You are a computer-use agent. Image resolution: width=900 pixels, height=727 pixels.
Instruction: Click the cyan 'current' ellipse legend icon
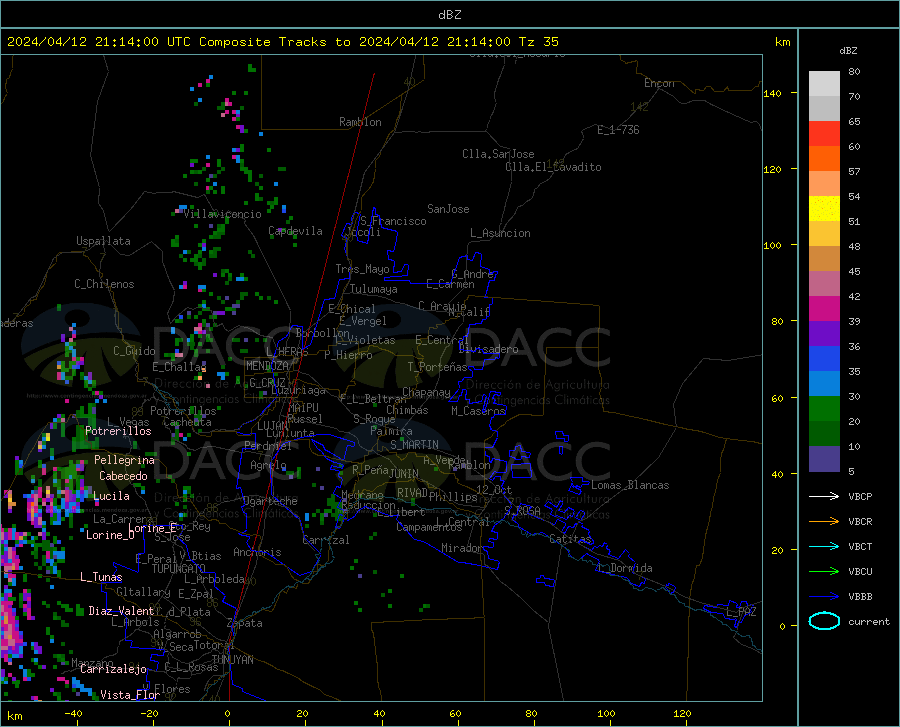[824, 621]
